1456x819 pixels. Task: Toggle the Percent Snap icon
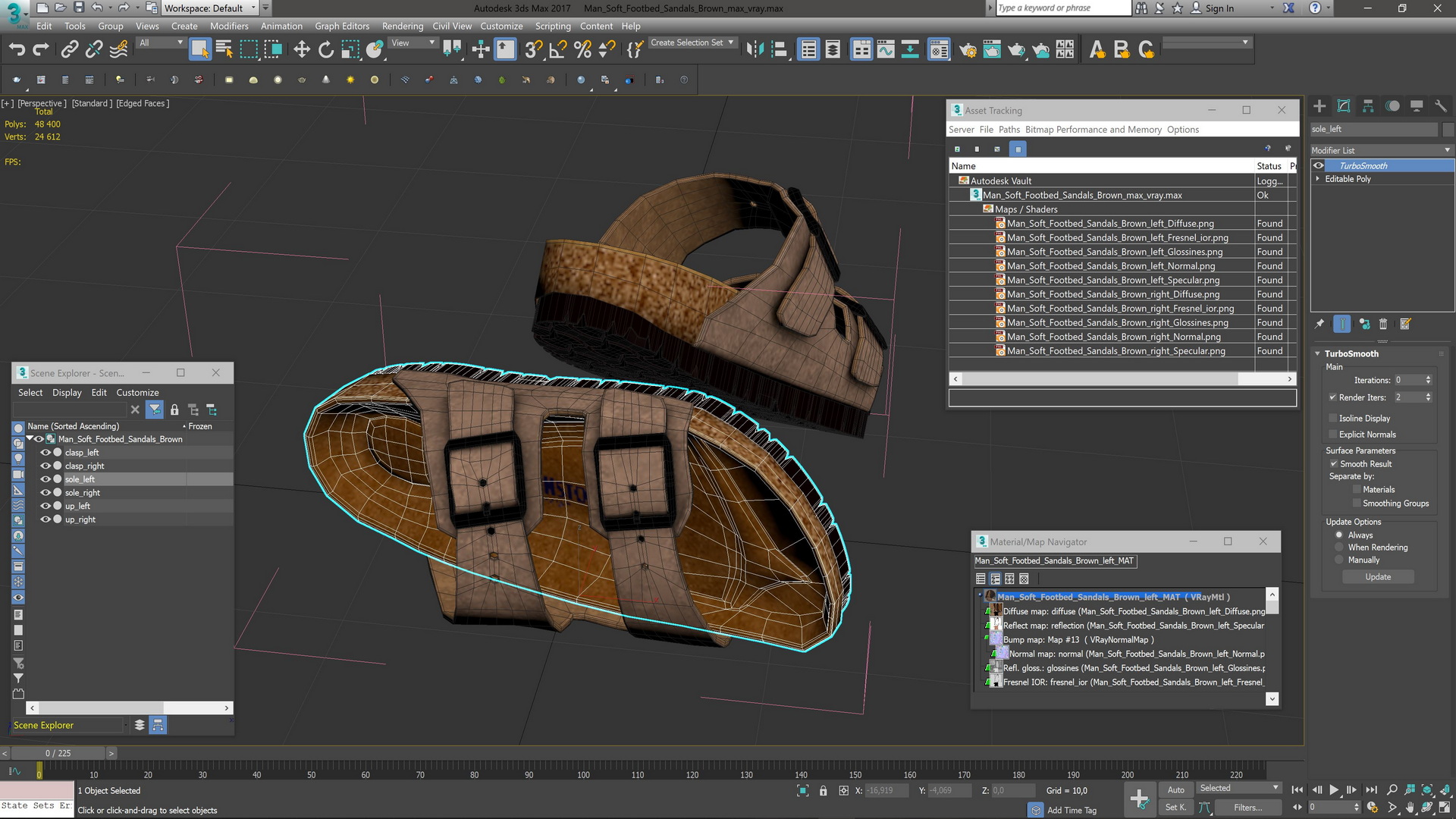pyautogui.click(x=582, y=50)
